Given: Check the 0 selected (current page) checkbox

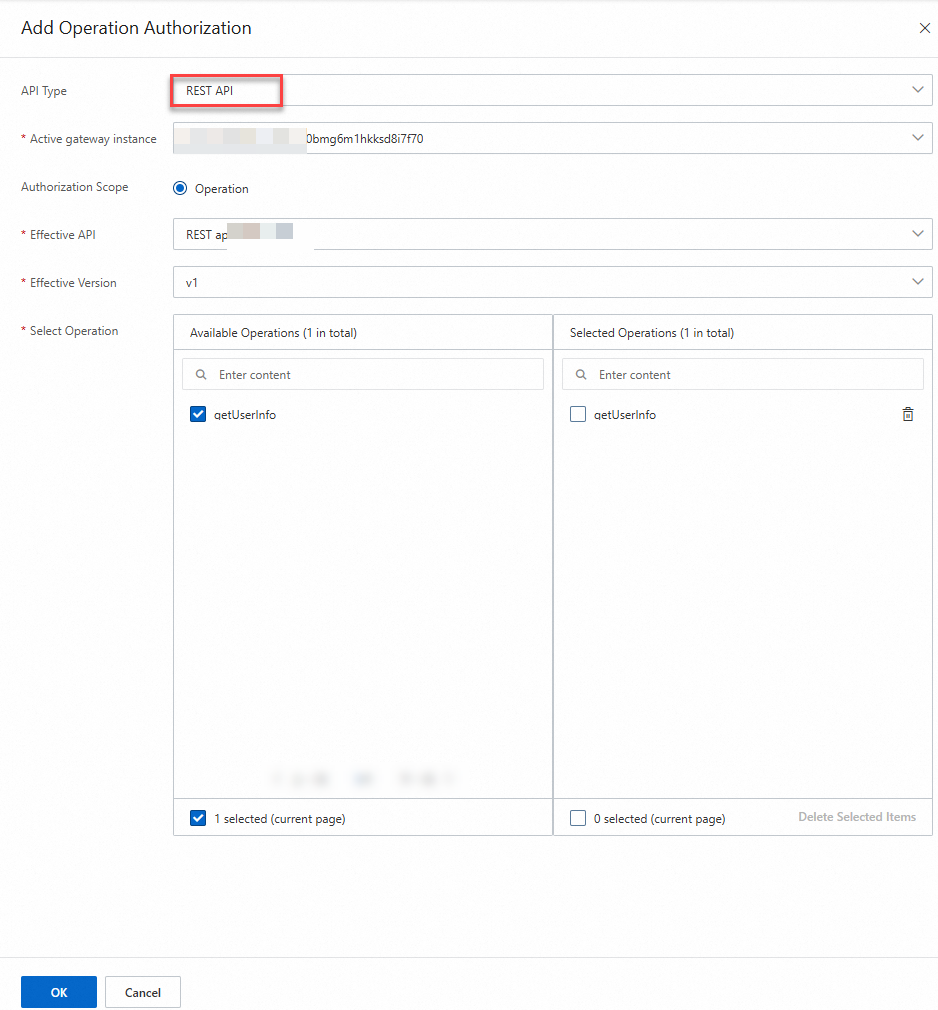Looking at the screenshot, I should 577,818.
